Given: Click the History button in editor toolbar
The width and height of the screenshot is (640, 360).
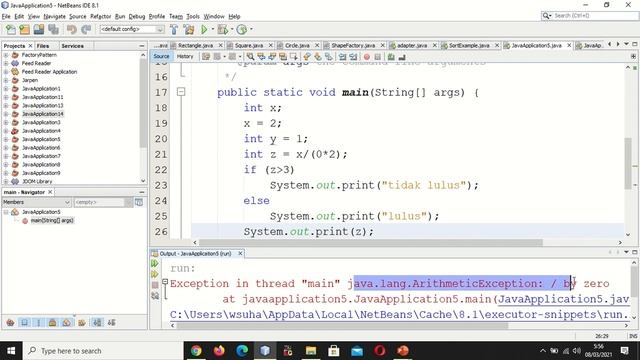Looking at the screenshot, I should click(185, 56).
